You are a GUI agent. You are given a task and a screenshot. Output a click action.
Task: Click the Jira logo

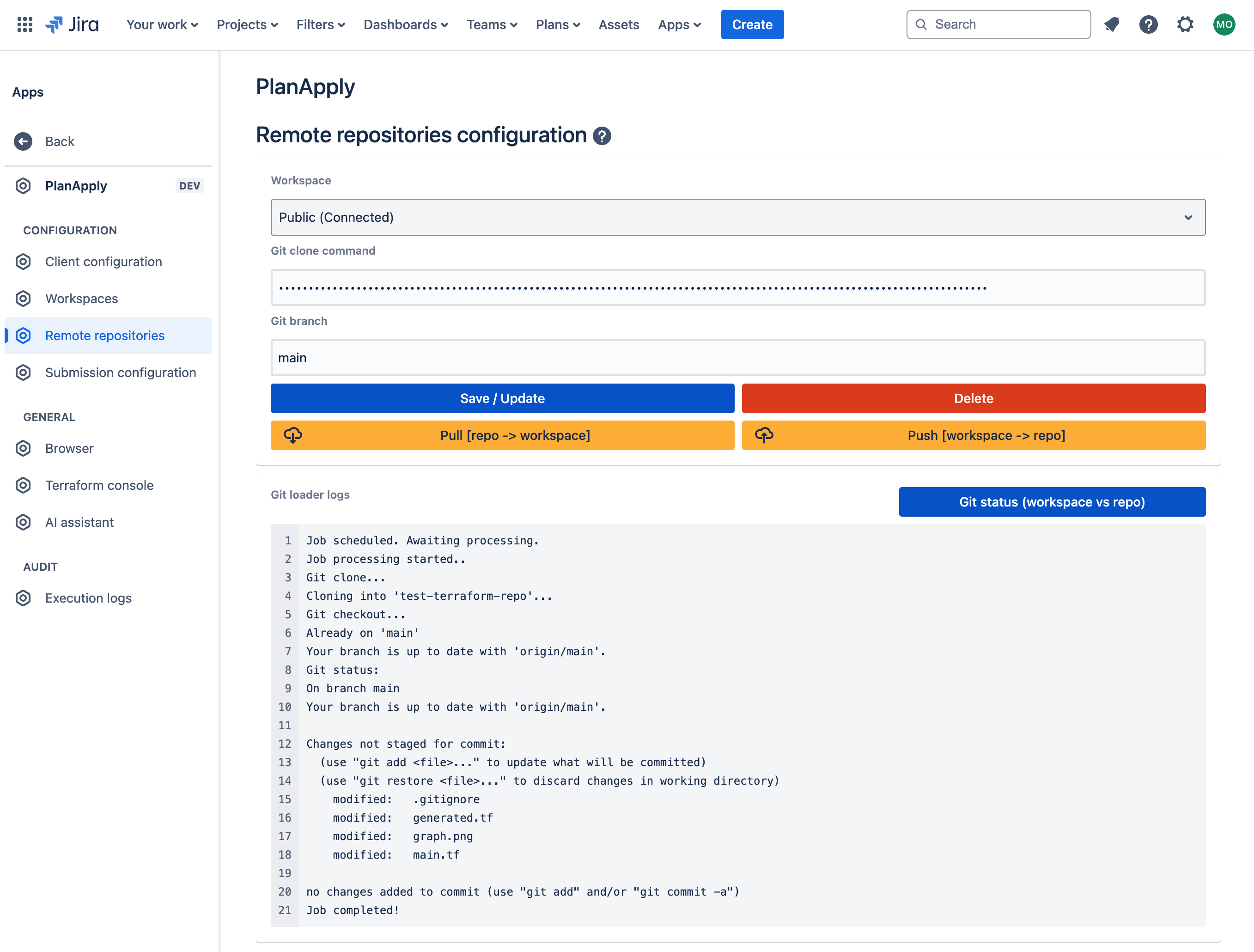[72, 24]
